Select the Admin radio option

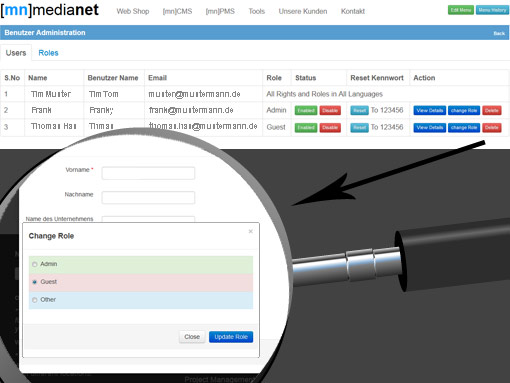tap(35, 264)
